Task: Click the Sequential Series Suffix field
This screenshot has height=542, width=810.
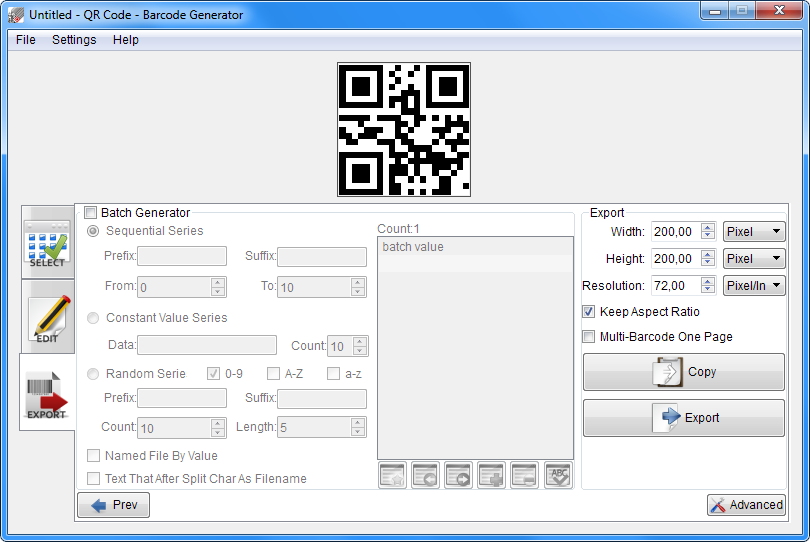Action: pos(322,256)
